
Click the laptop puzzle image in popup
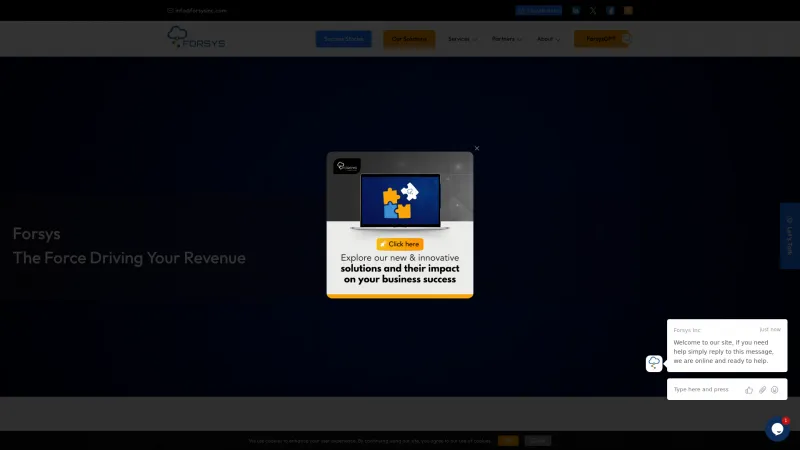(x=400, y=201)
